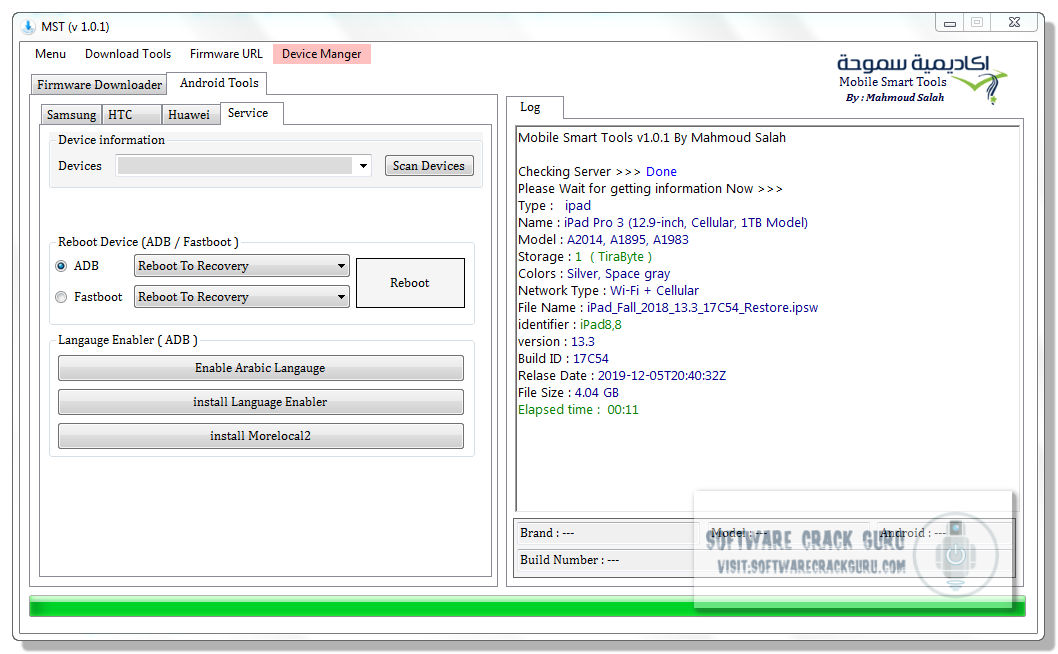The width and height of the screenshot is (1058, 654).
Task: Open the ADB reboot mode dropdown
Action: [242, 266]
